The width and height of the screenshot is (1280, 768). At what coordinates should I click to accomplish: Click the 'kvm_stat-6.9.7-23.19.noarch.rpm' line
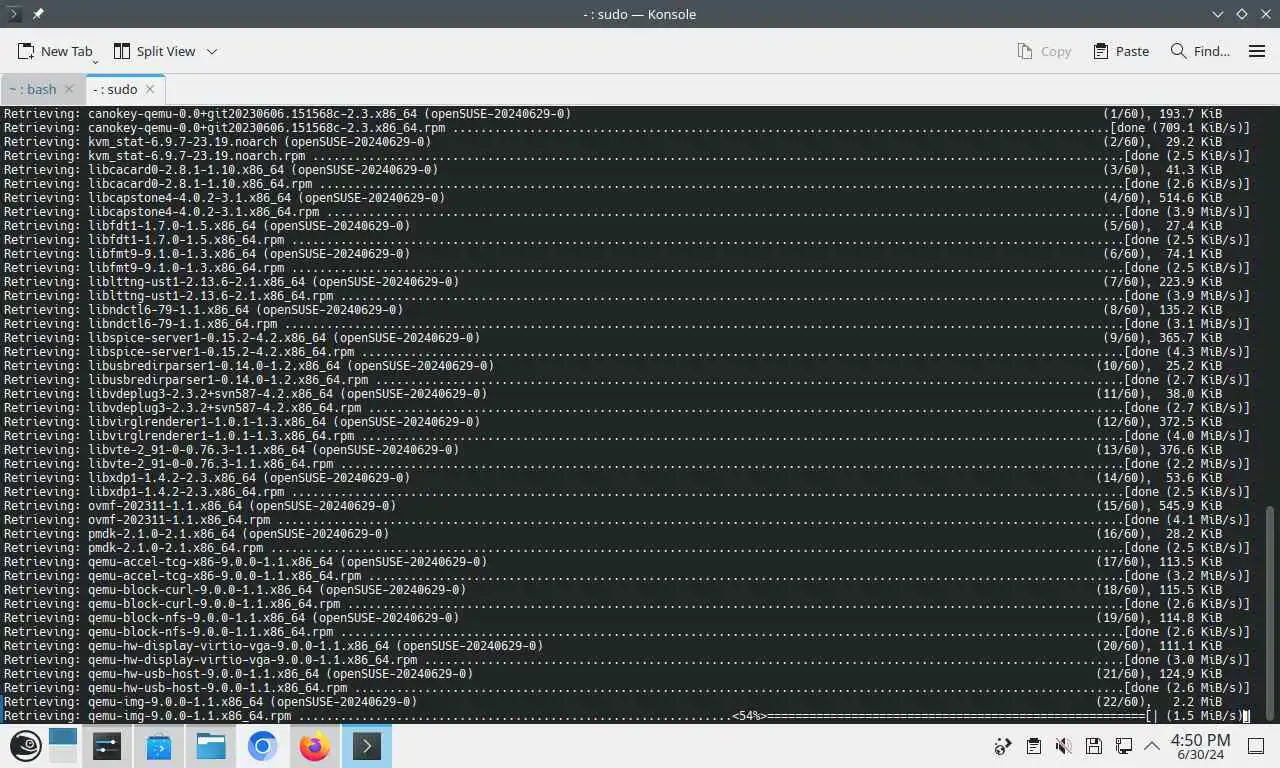click(x=626, y=156)
